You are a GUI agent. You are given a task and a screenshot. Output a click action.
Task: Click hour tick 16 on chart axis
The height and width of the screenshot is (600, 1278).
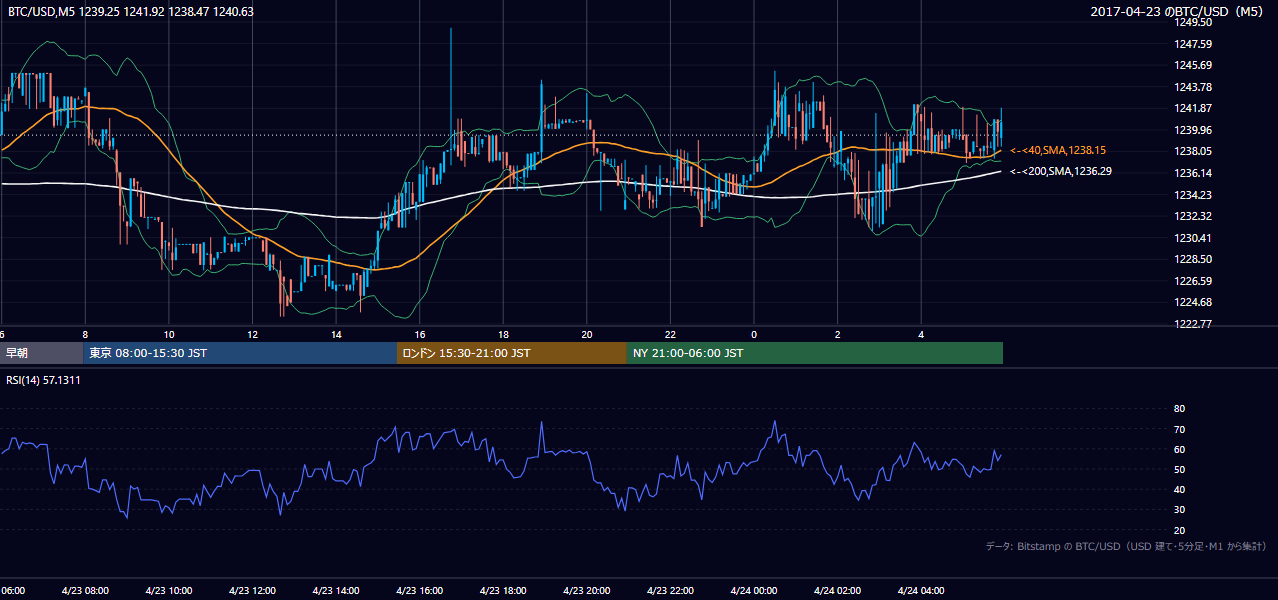(x=419, y=334)
